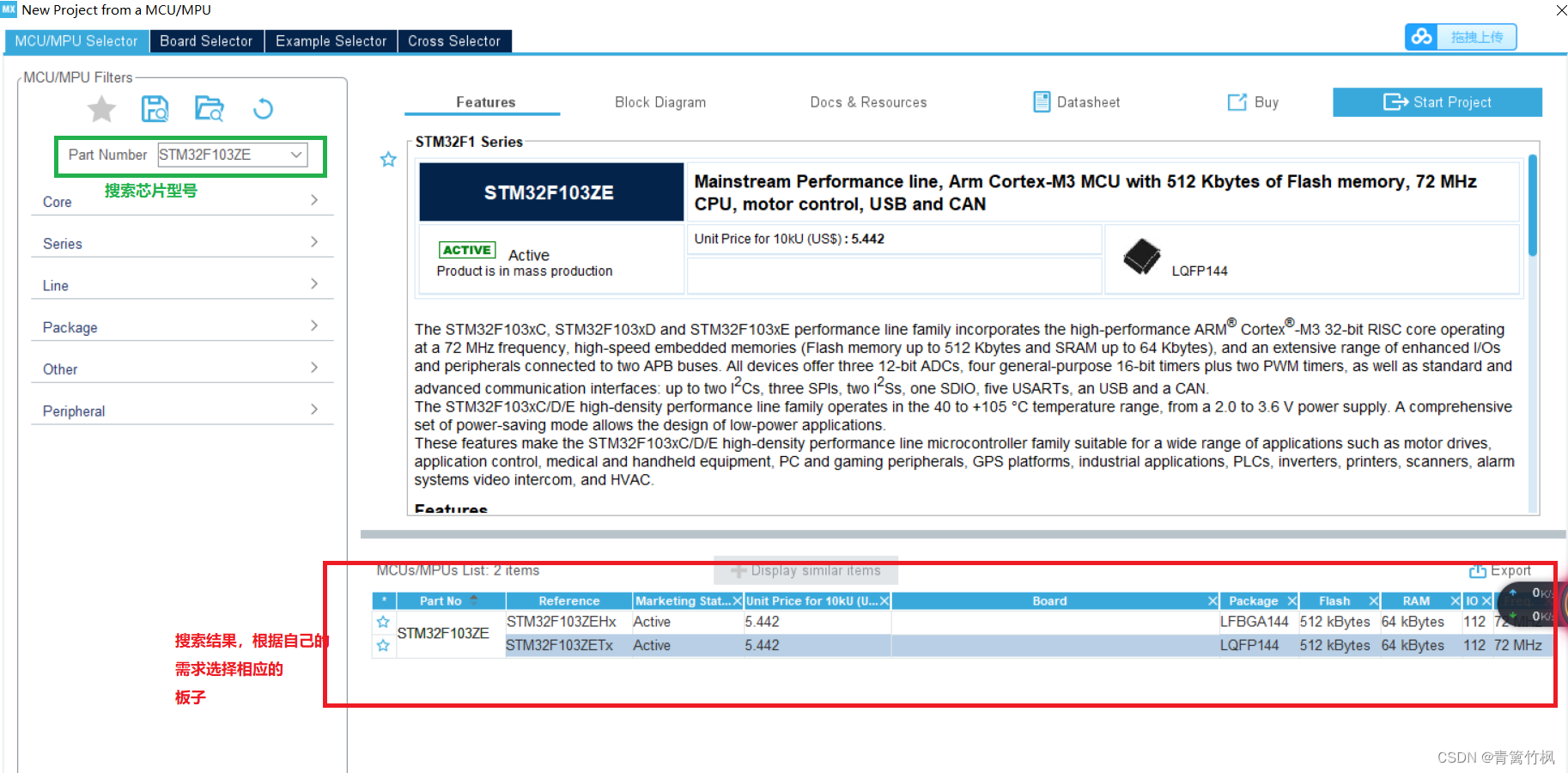Click the cloud upload icon button
1568x773 pixels.
[1422, 37]
